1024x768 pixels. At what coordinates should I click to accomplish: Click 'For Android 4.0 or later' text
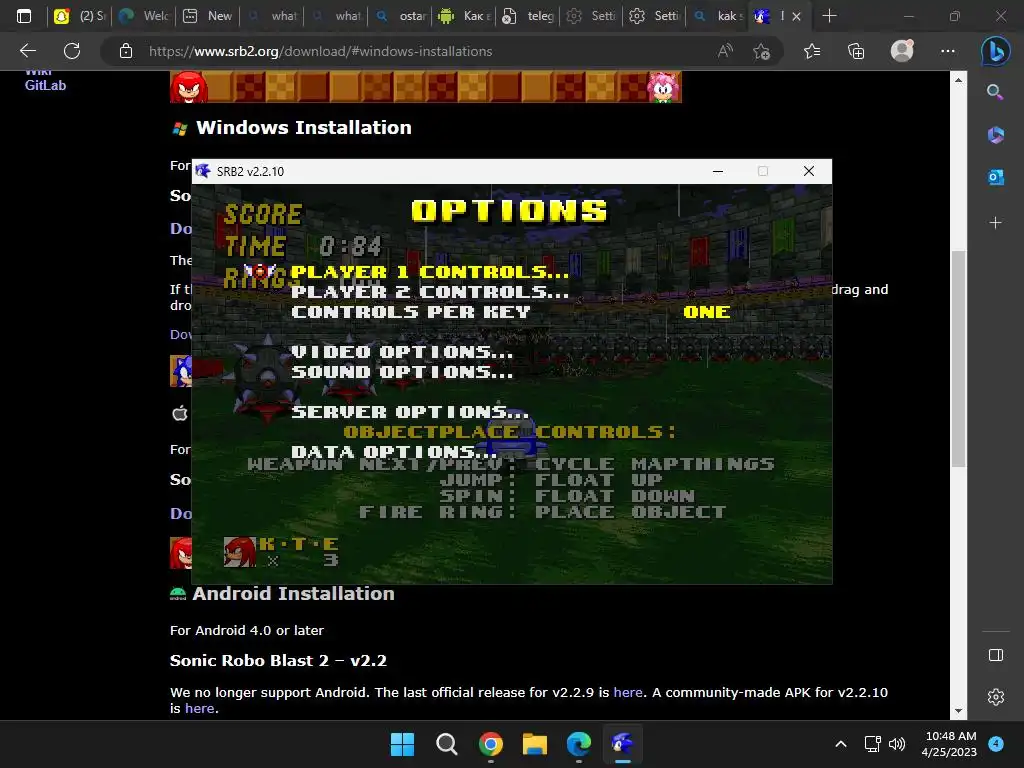pos(247,630)
